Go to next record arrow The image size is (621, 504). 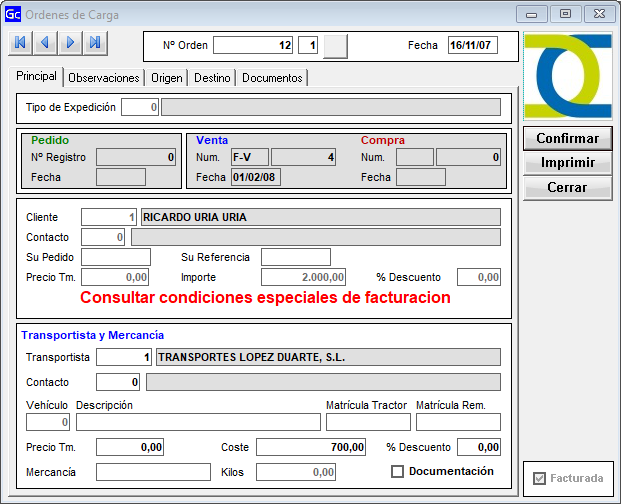tap(70, 43)
